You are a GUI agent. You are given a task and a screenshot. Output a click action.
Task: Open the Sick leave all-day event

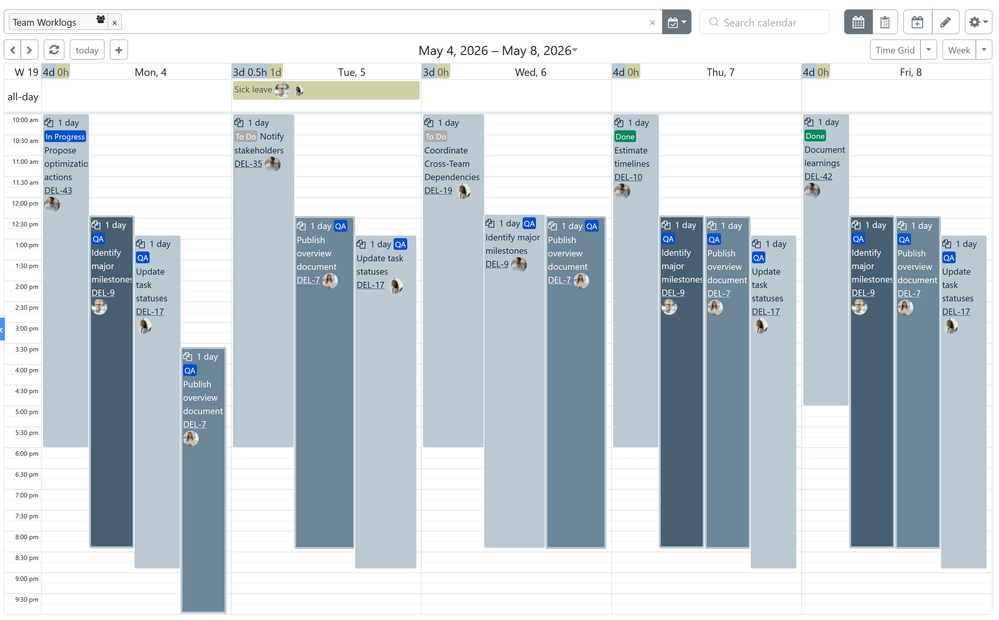point(326,90)
